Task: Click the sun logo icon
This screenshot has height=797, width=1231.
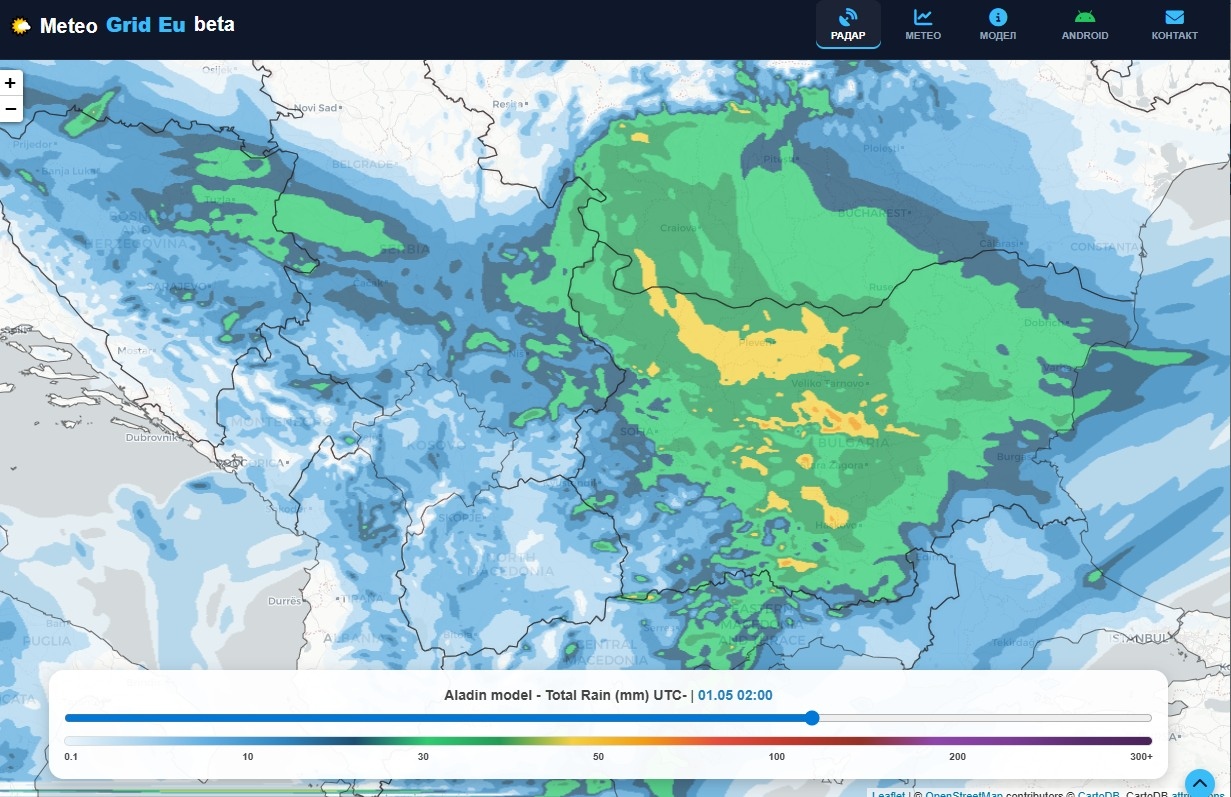Action: pos(21,26)
